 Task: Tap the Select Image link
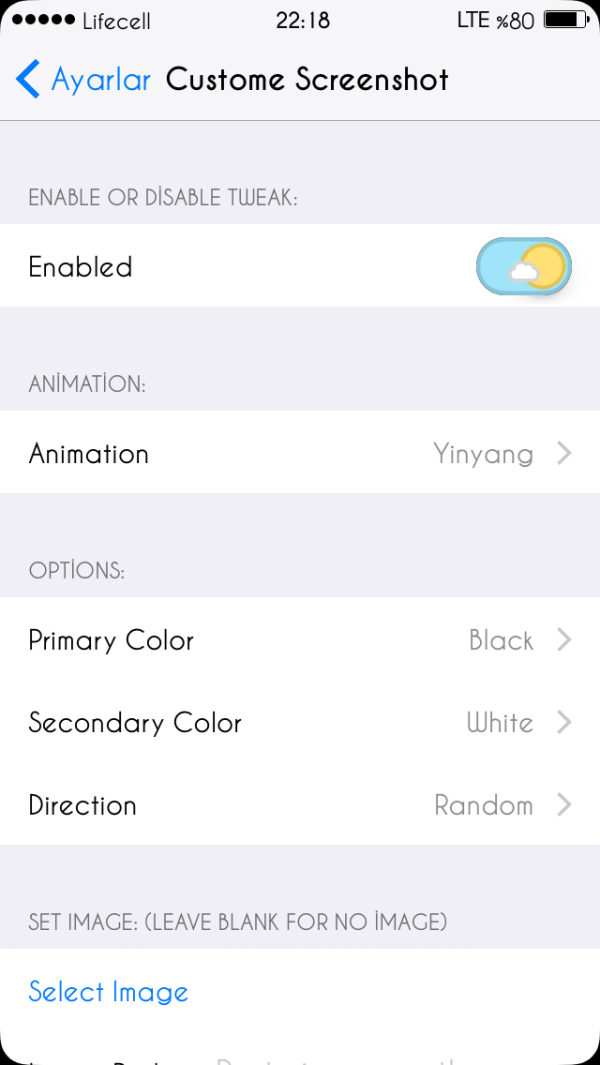[108, 992]
